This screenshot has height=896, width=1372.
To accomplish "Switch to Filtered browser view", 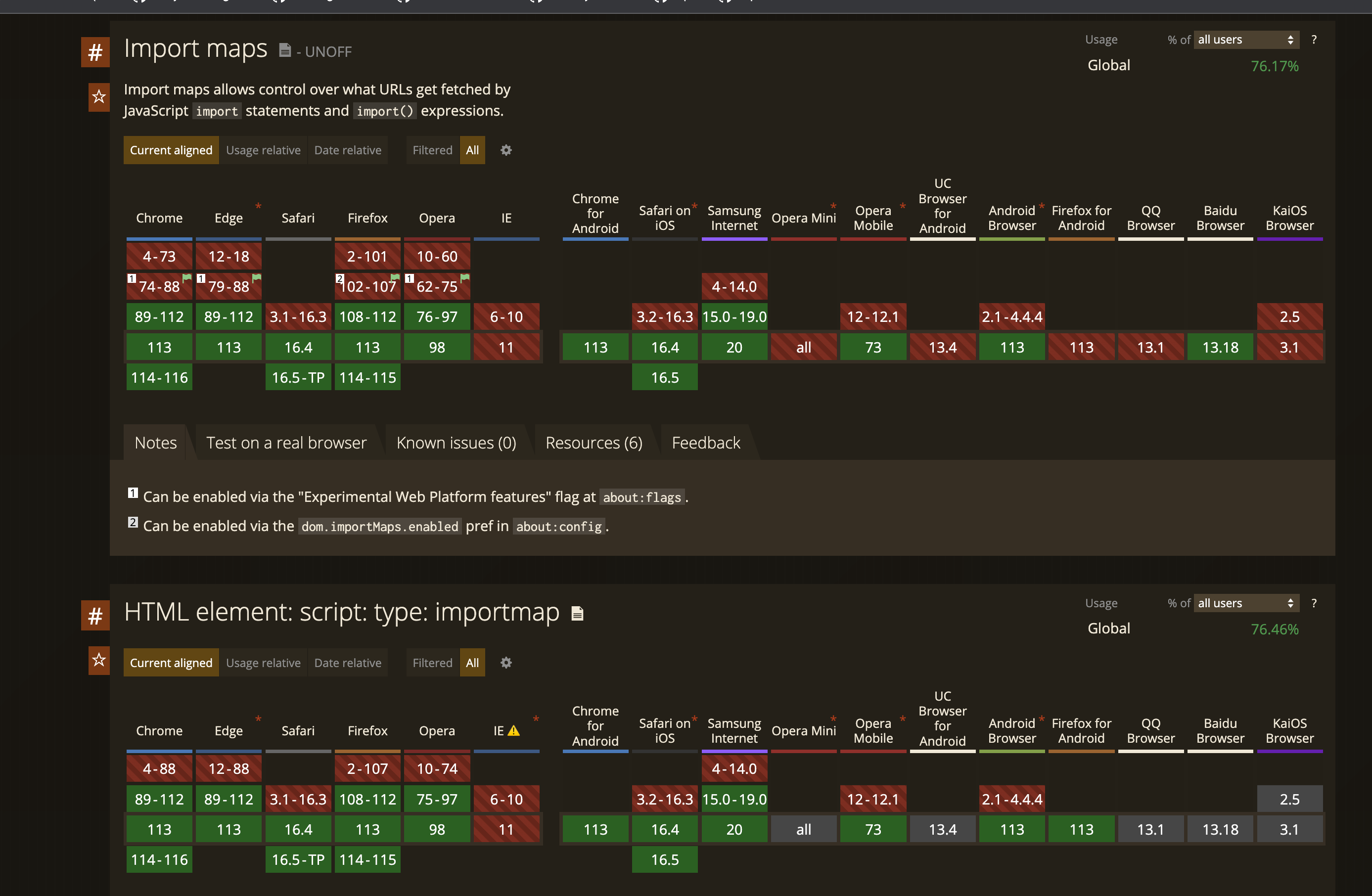I will [x=432, y=150].
